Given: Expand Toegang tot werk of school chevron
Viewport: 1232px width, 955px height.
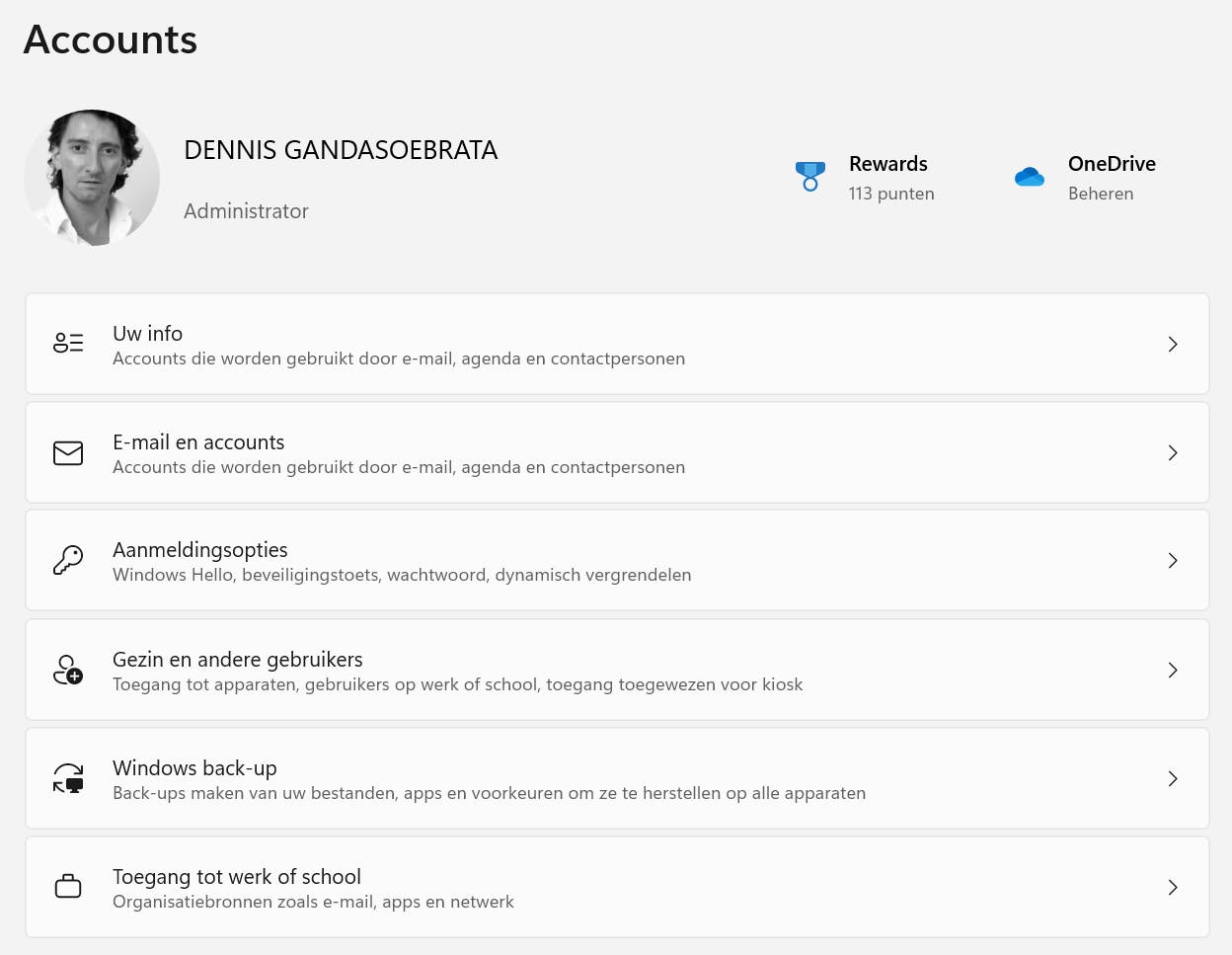Looking at the screenshot, I should [1173, 887].
